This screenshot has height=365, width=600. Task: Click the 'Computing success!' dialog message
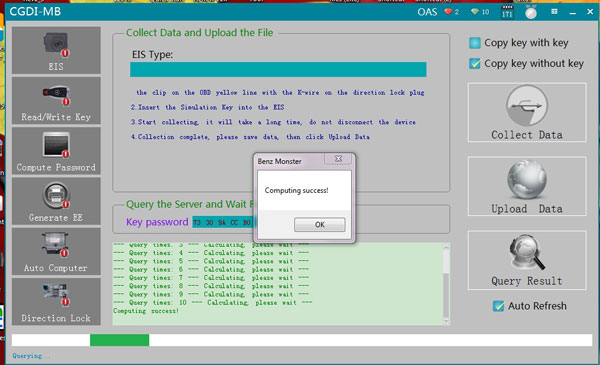pyautogui.click(x=296, y=191)
